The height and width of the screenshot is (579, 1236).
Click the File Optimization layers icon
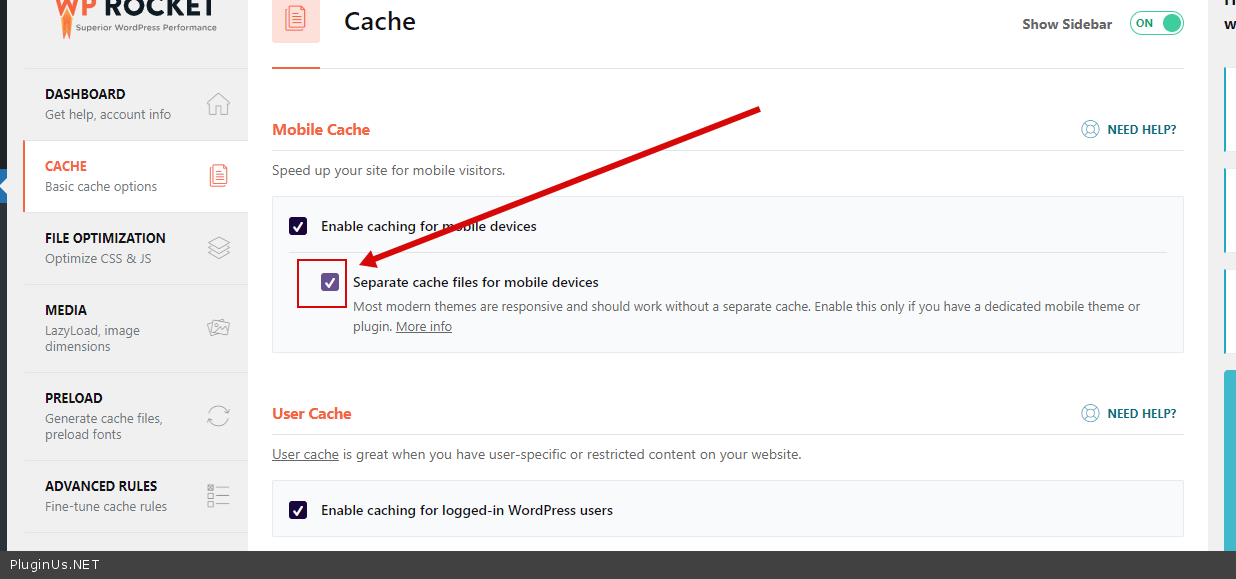pos(218,248)
